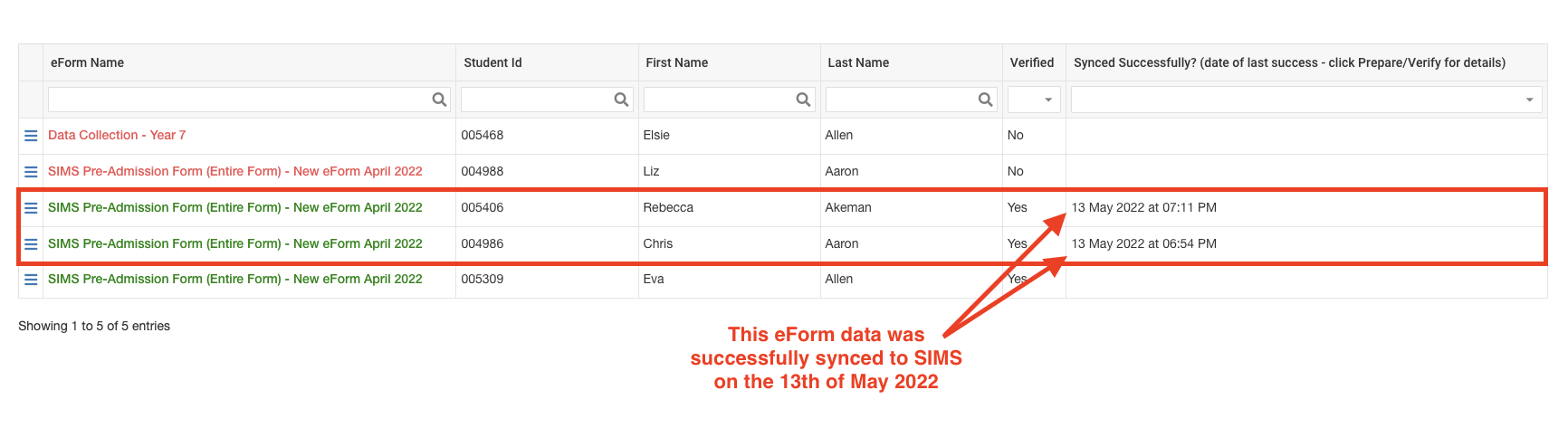Open row menu for Chris Aaron

31,244
